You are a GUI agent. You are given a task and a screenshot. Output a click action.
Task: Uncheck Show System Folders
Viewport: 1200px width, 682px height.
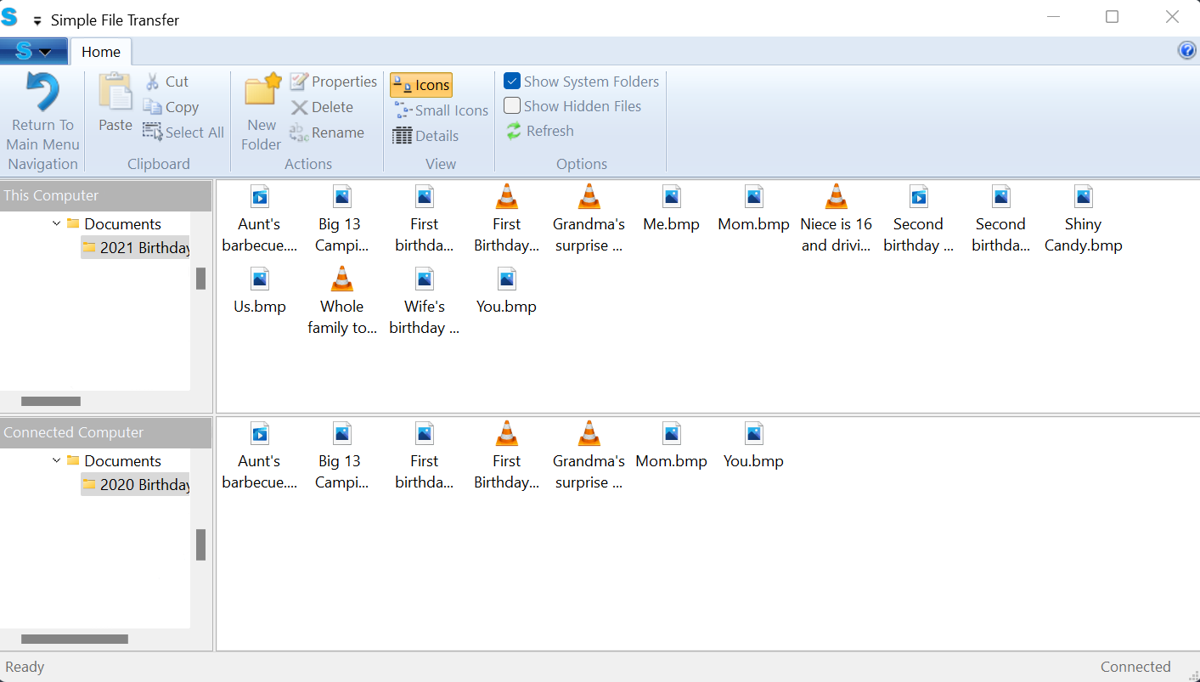(513, 81)
